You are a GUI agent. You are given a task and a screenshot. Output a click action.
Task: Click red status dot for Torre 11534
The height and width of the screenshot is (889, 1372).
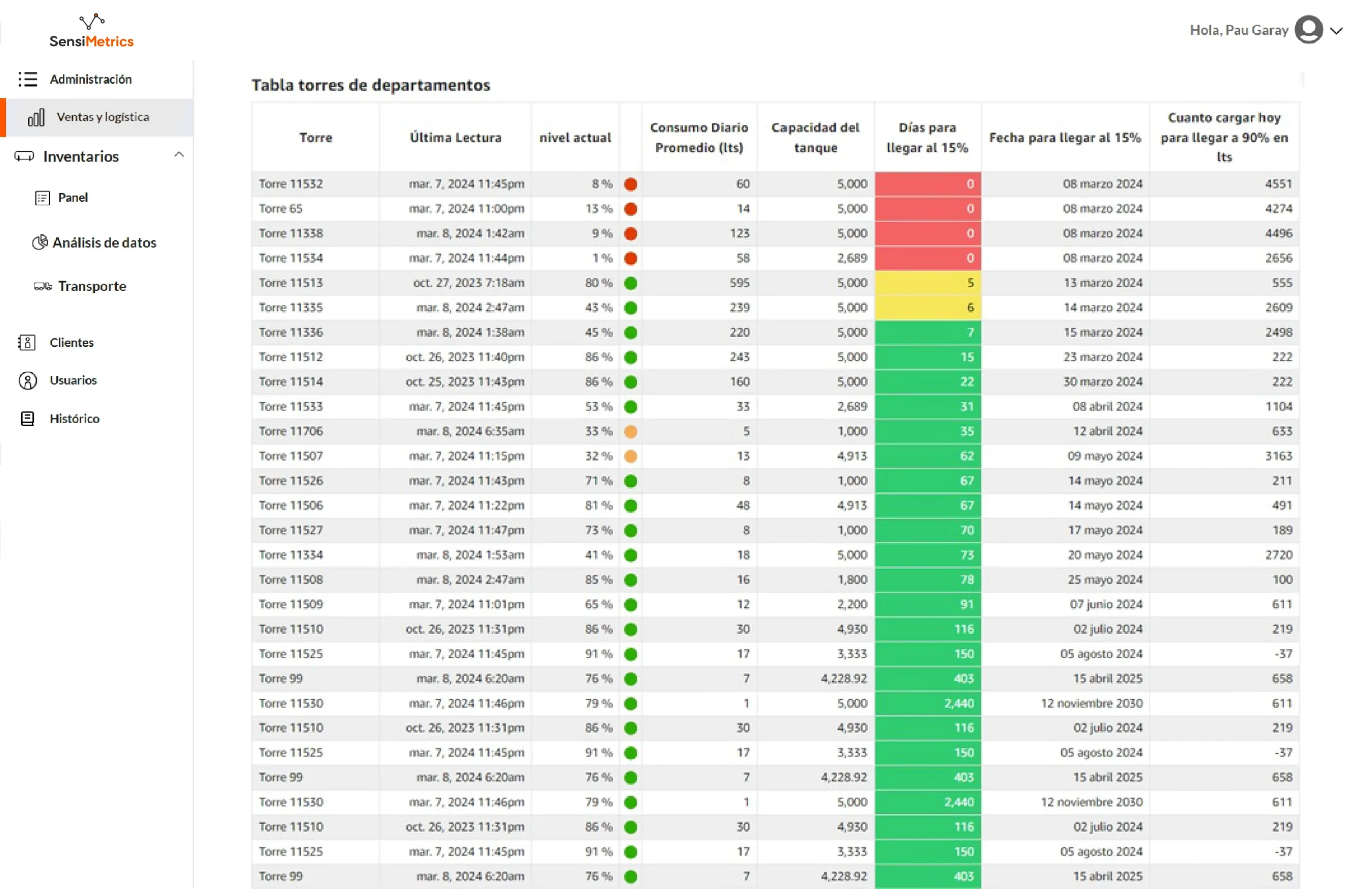point(631,258)
